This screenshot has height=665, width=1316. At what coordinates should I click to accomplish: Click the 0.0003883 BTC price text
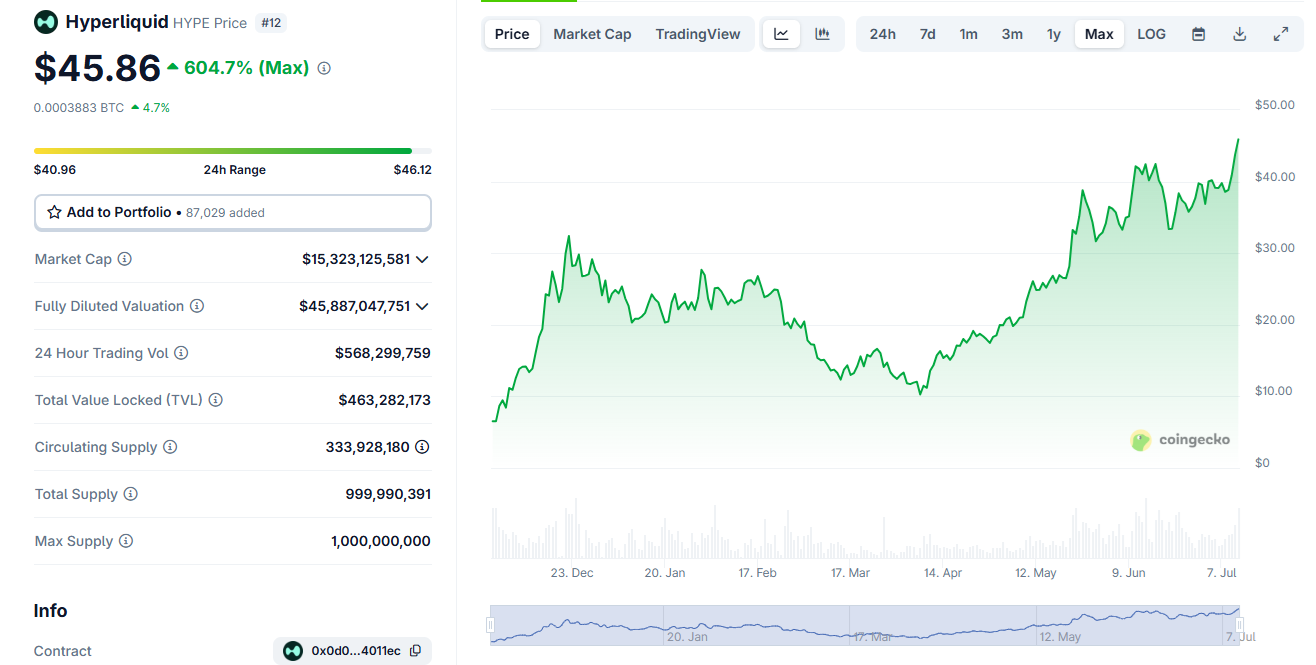(x=79, y=108)
